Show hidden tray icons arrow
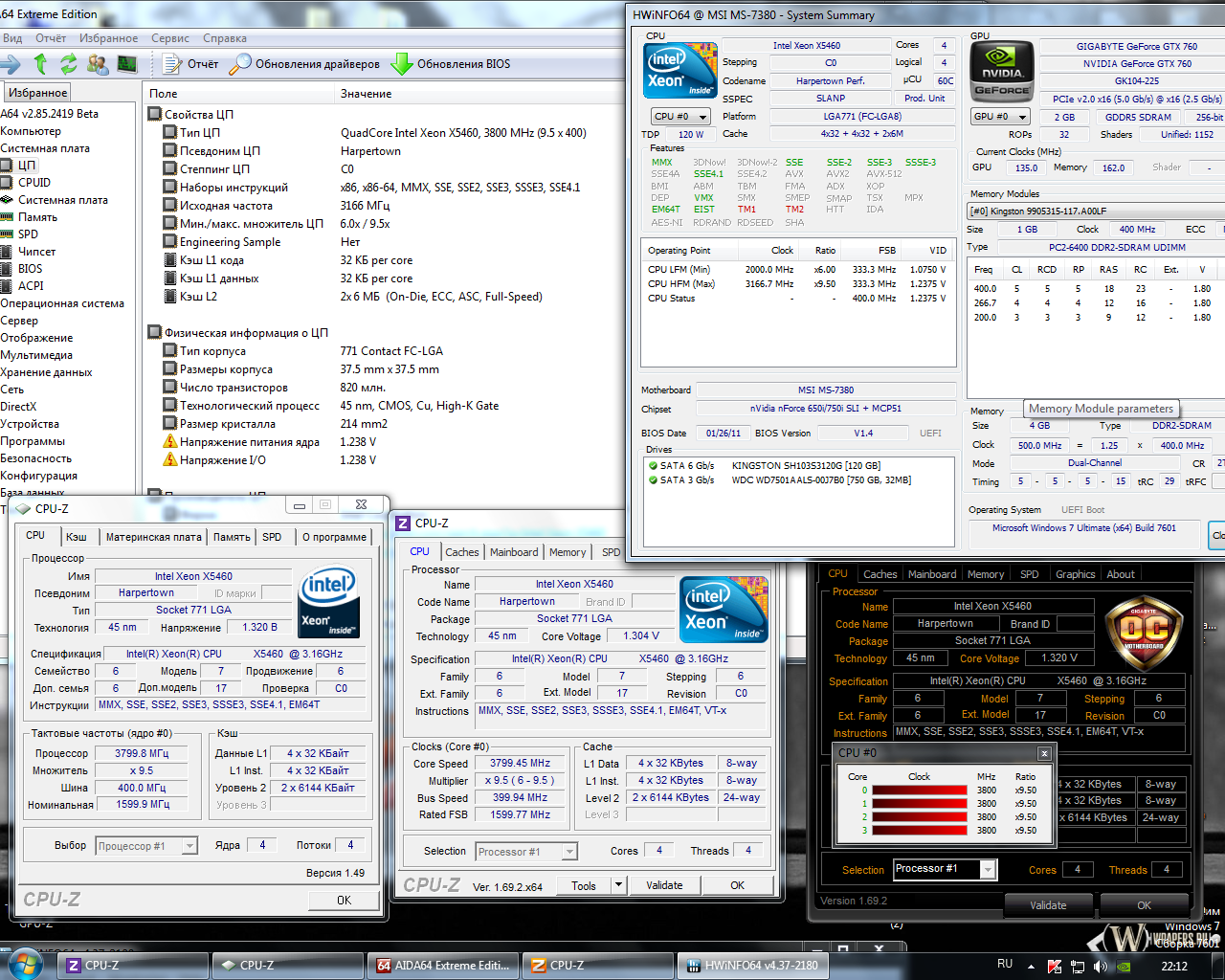 pos(1030,966)
